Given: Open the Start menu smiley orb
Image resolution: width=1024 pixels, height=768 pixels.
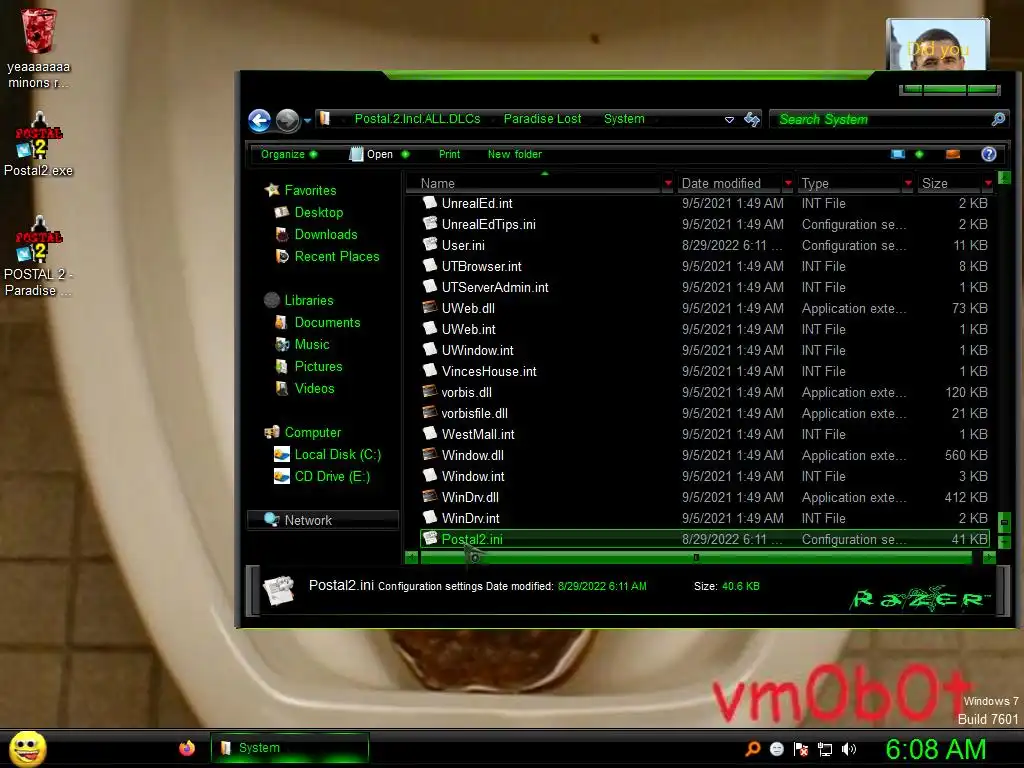Looking at the screenshot, I should pyautogui.click(x=27, y=749).
